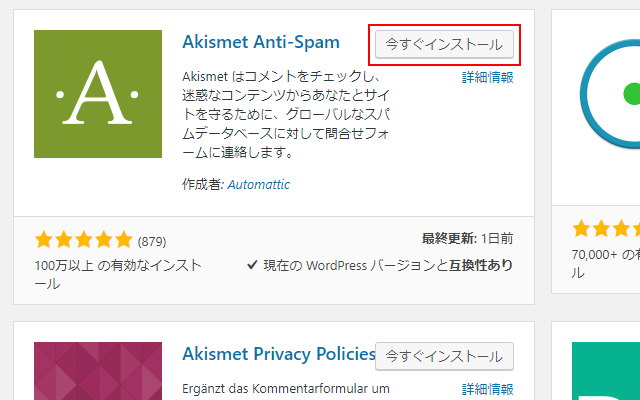Open the Akismet Anti-Spam title link

click(261, 43)
